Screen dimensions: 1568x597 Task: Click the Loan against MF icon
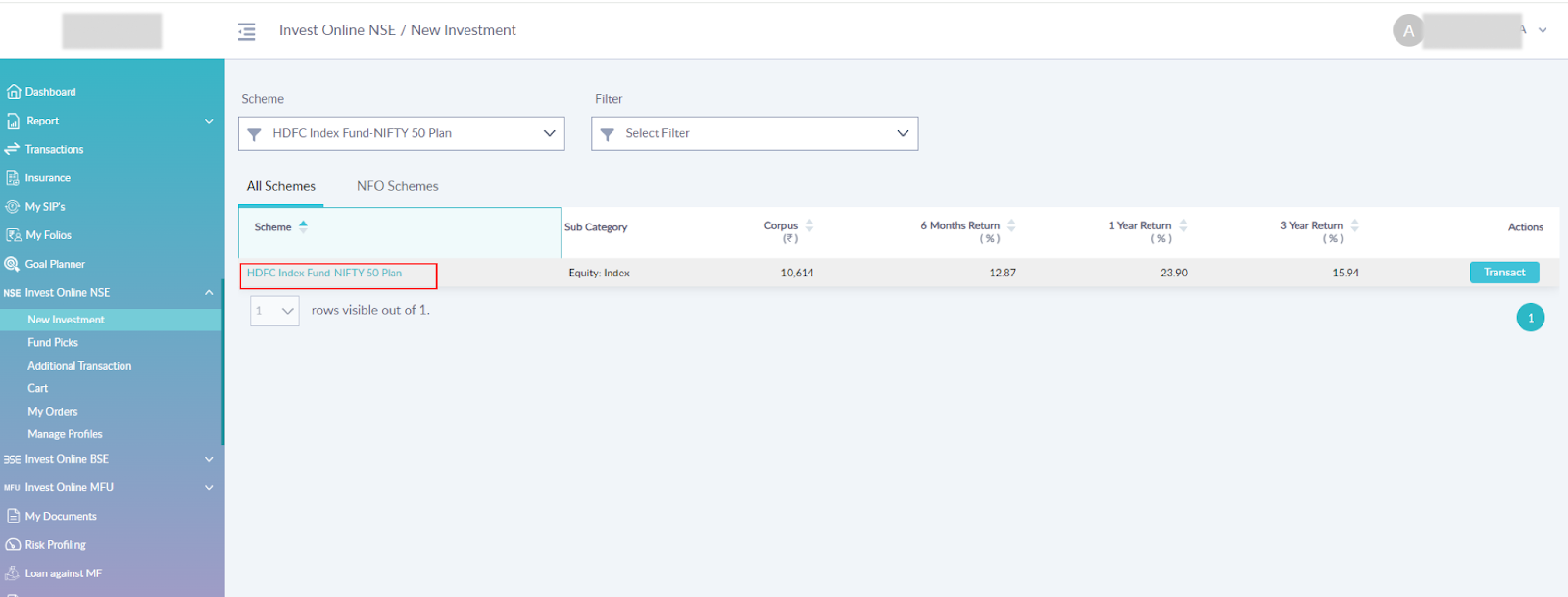tap(13, 573)
